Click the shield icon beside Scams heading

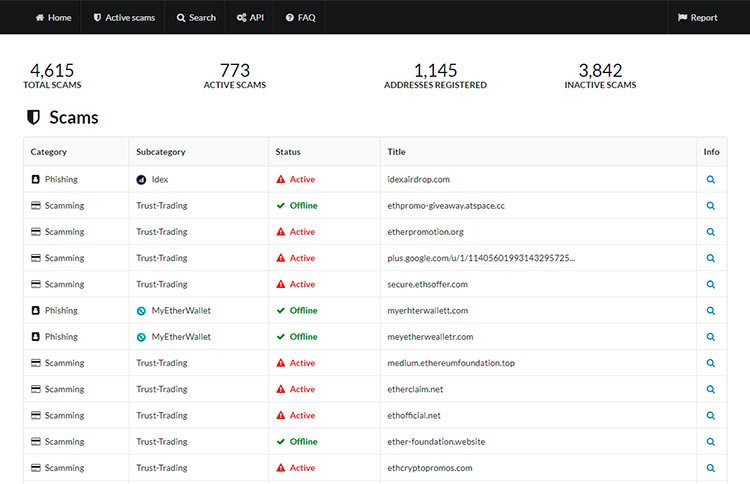33,117
